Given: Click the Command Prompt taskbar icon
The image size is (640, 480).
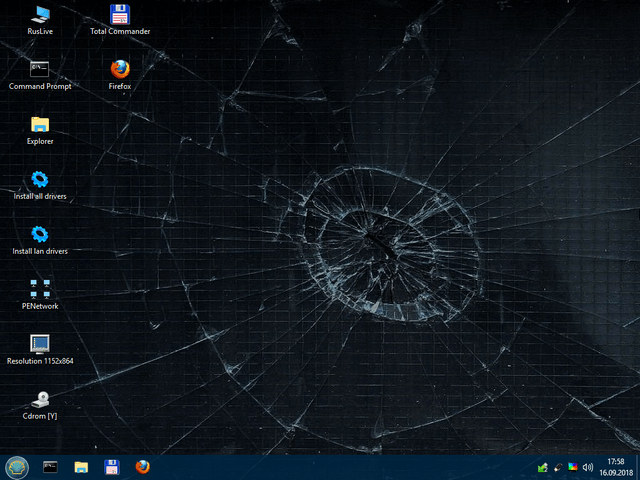Looking at the screenshot, I should 50,467.
